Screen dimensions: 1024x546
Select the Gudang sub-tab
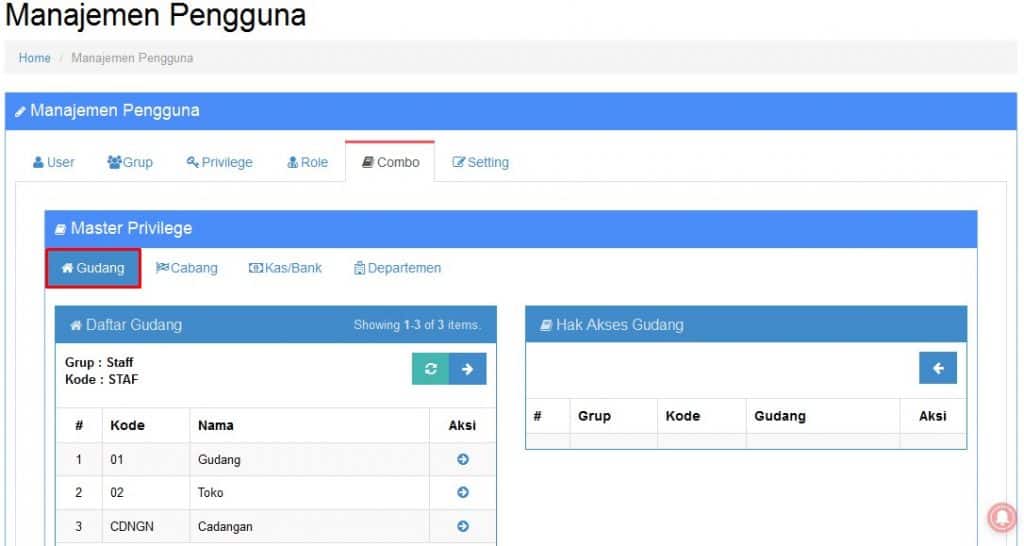(x=93, y=268)
